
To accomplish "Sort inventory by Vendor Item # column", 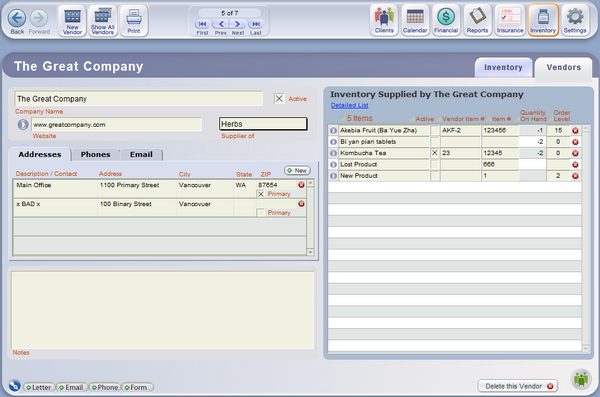I will click(460, 119).
